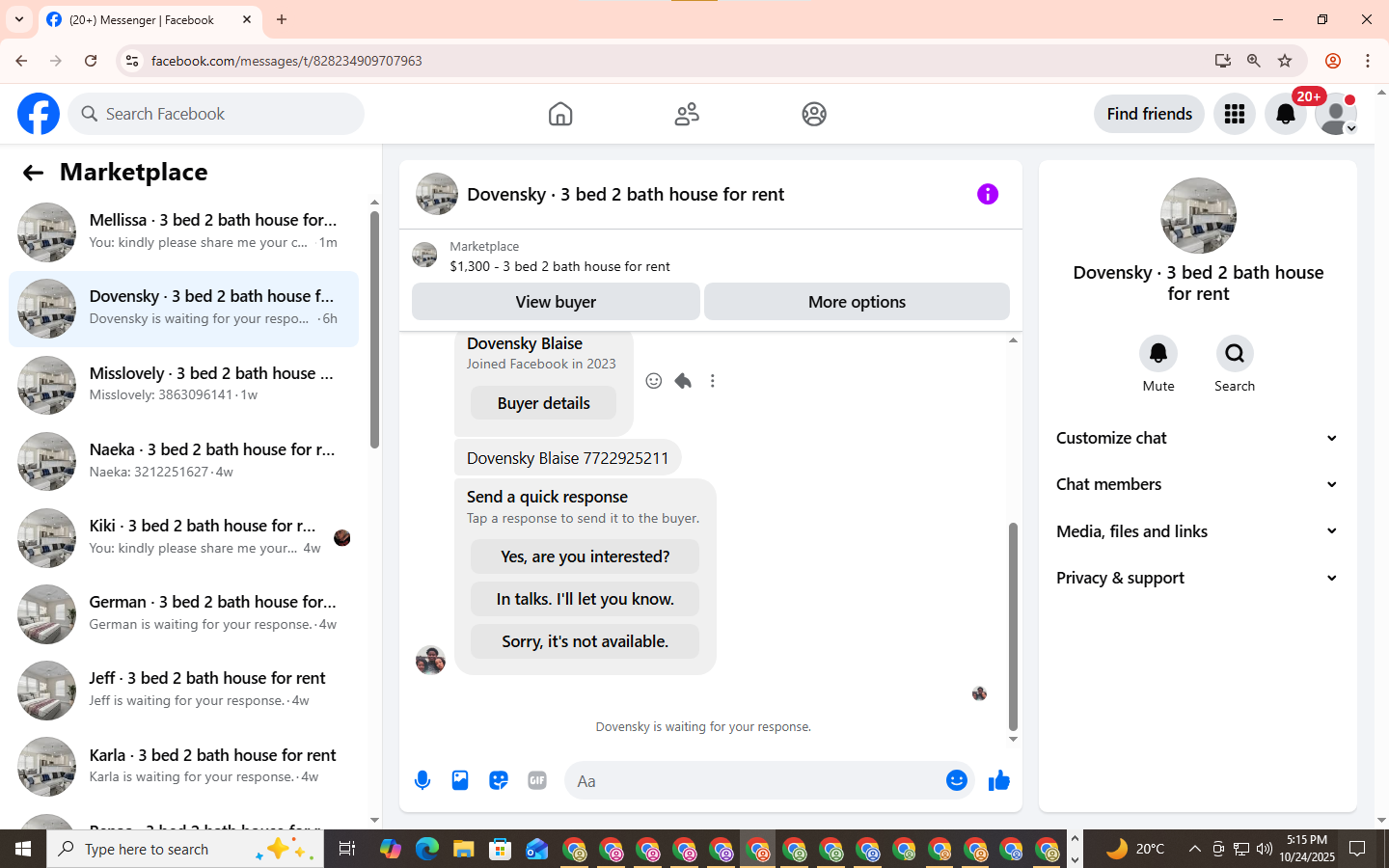Viewport: 1389px width, 868px height.
Task: Open the Friends icon in top navigation
Action: pyautogui.click(x=687, y=114)
